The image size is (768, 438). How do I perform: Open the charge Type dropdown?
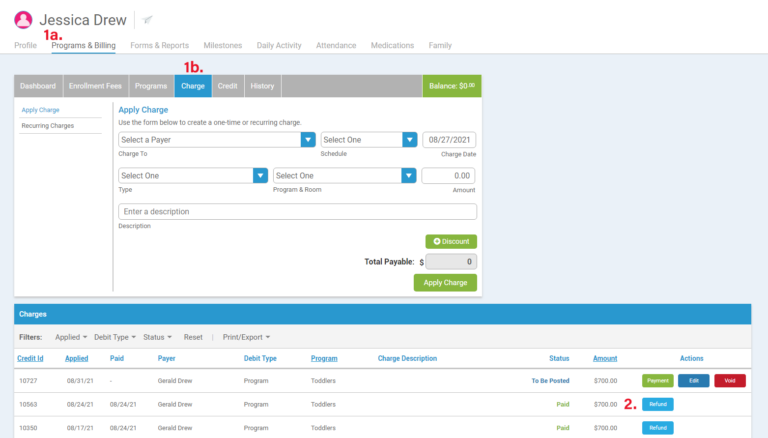(191, 176)
